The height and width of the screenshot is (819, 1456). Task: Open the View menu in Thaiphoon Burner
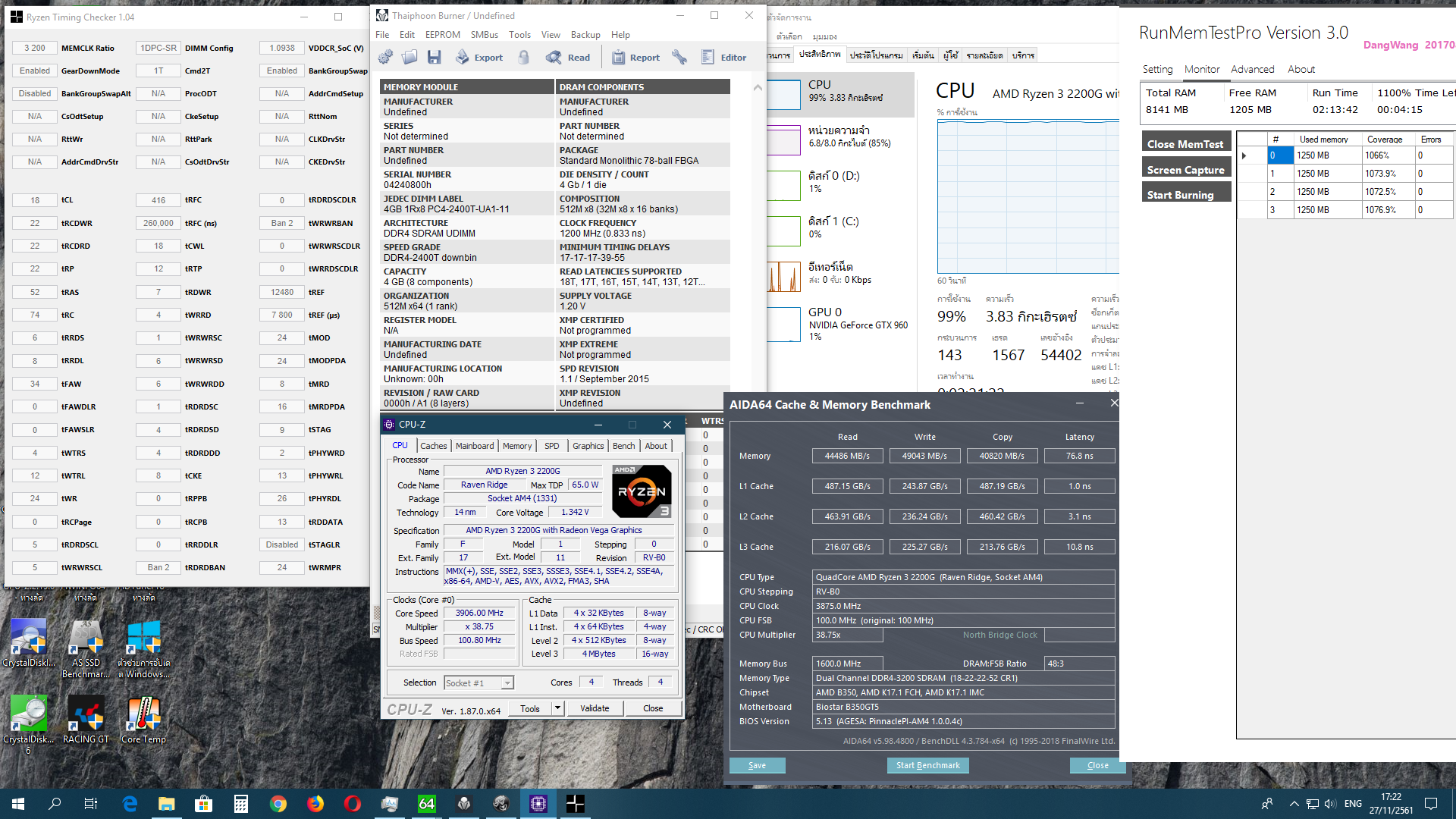point(551,35)
